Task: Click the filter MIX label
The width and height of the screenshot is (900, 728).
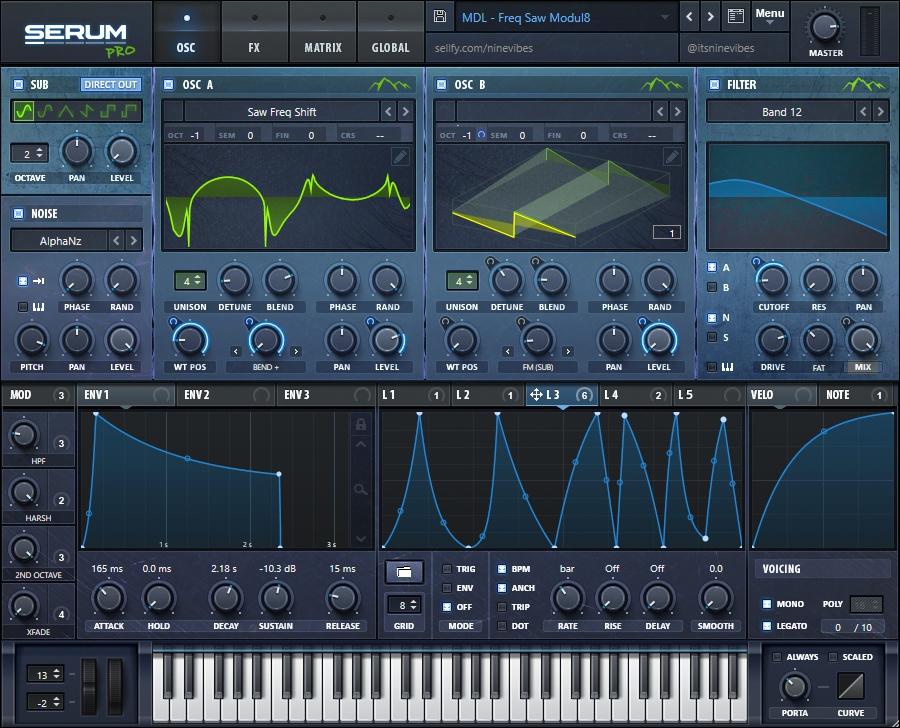Action: tap(863, 367)
